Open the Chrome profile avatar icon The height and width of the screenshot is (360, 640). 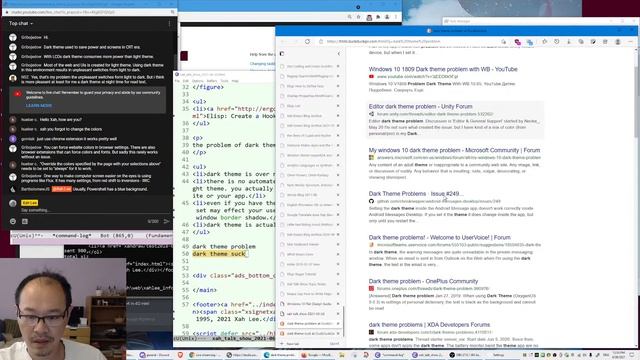pos(387,17)
